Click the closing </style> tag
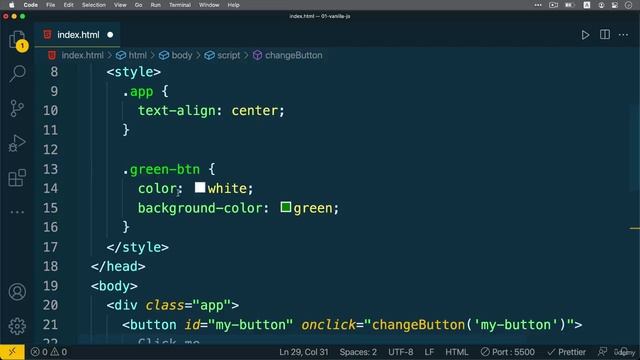 click(138, 247)
